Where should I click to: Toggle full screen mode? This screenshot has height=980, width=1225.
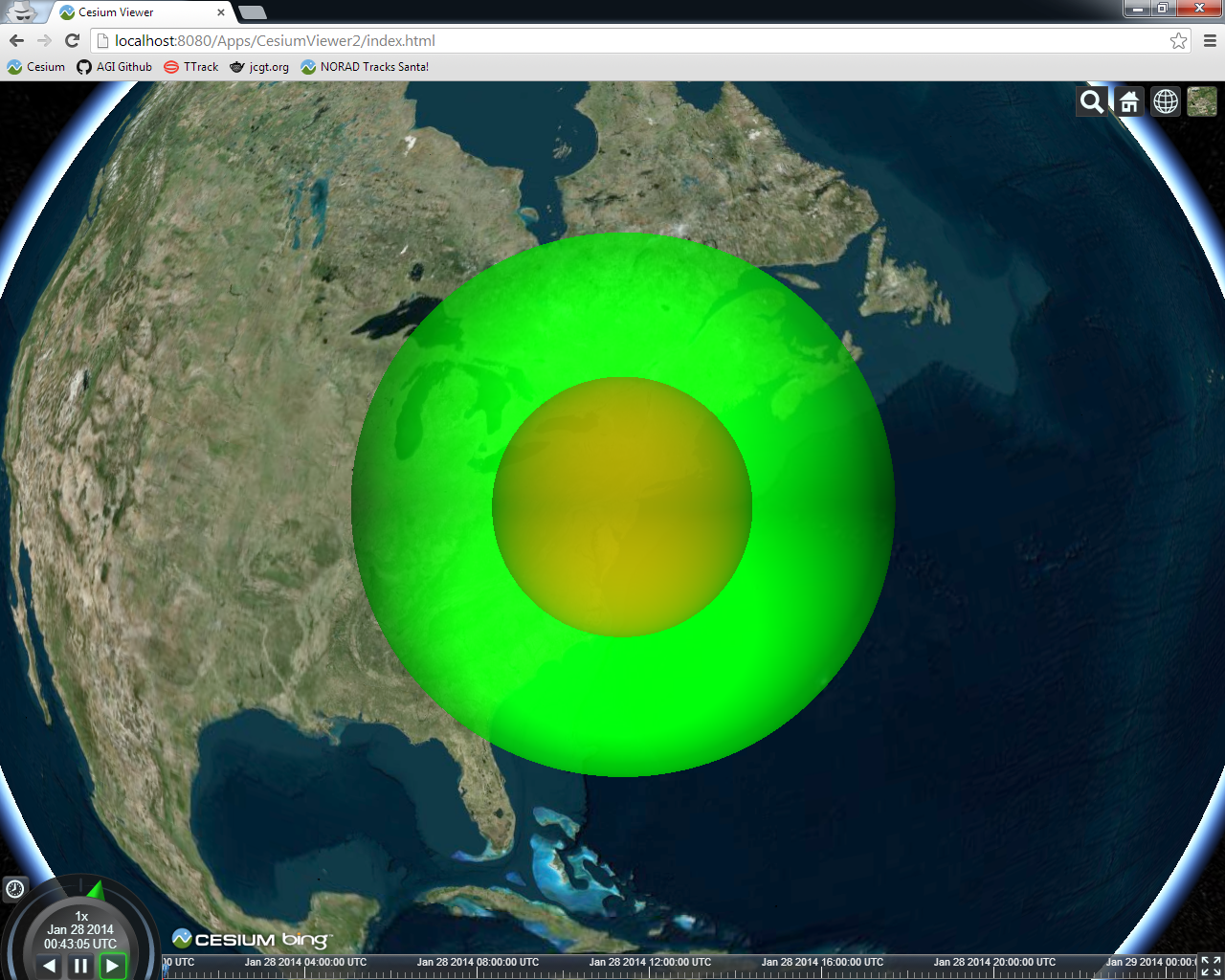coord(1211,967)
